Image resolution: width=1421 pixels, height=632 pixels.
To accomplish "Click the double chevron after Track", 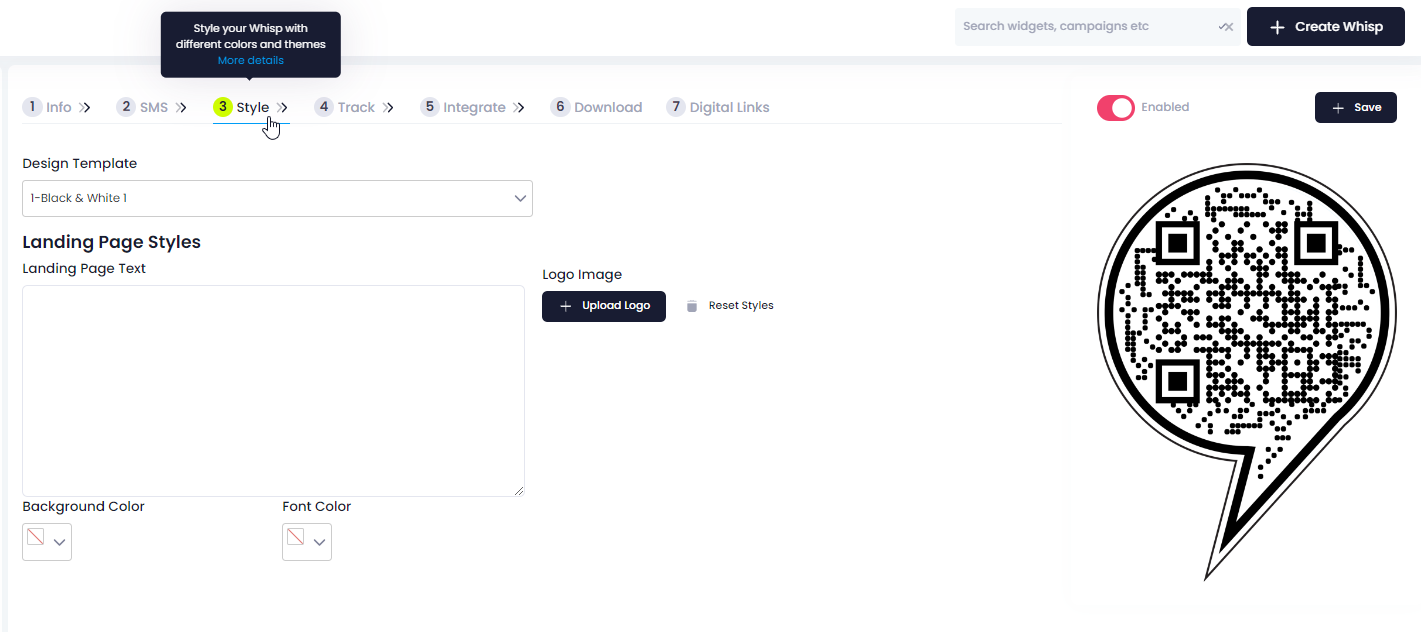I will tap(388, 108).
